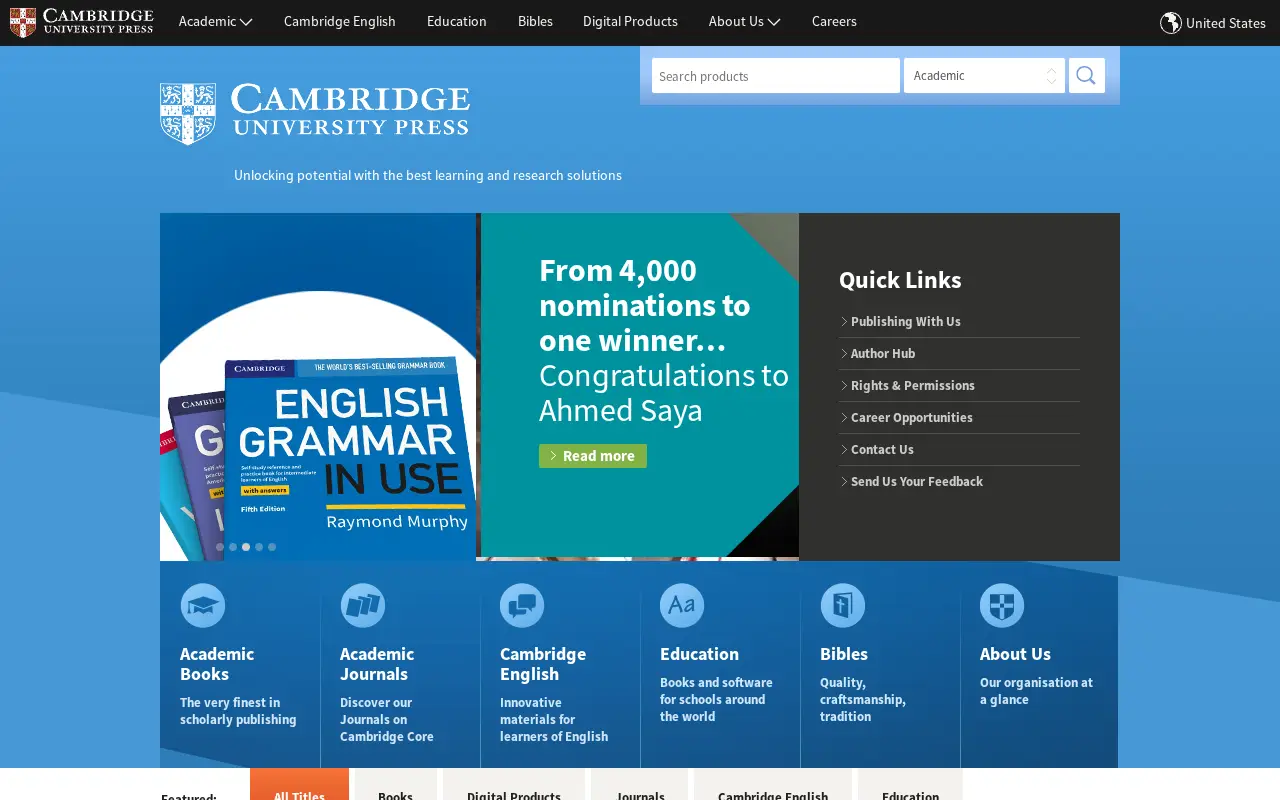Select the Journals featured tab
1280x800 pixels.
640,786
